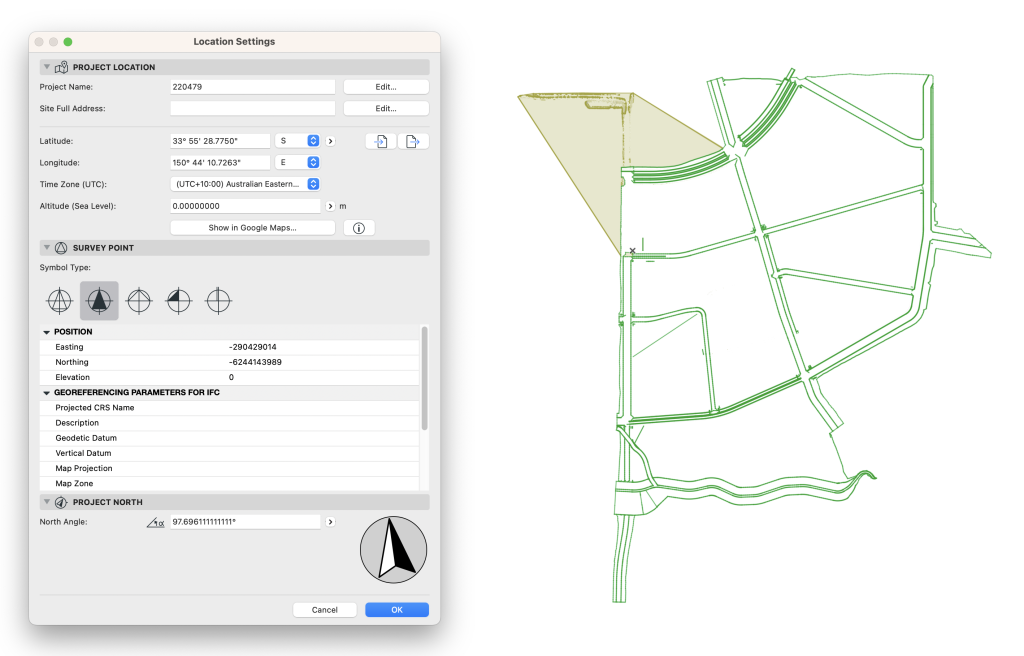Image resolution: width=1024 pixels, height=656 pixels.
Task: Select the quarter-filled survey point symbol
Action: pos(178,300)
